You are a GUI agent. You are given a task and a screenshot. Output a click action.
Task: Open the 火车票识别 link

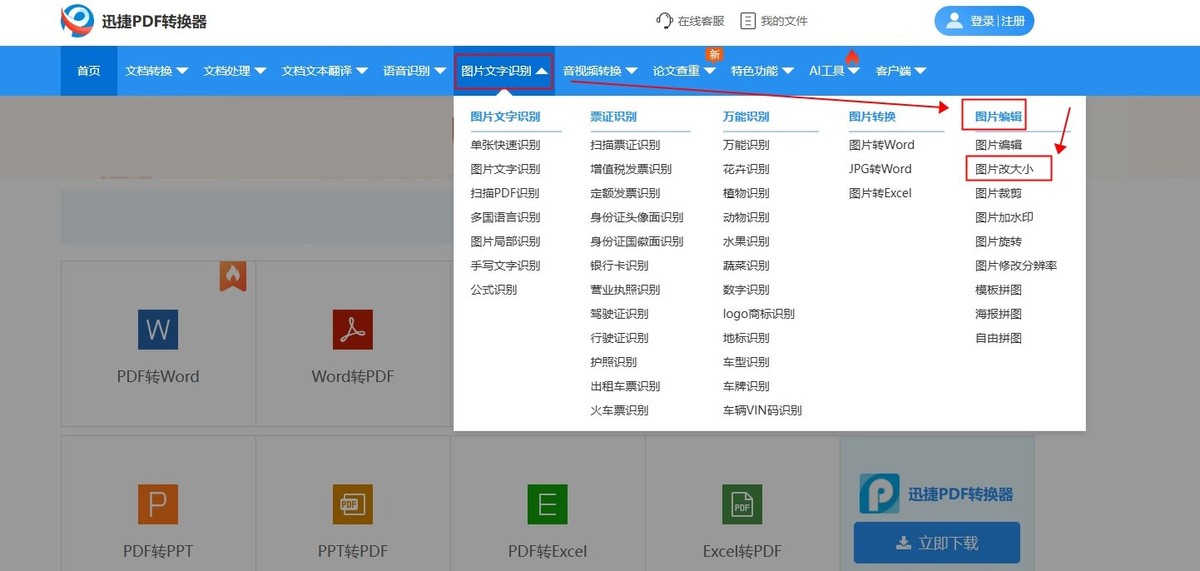click(619, 410)
